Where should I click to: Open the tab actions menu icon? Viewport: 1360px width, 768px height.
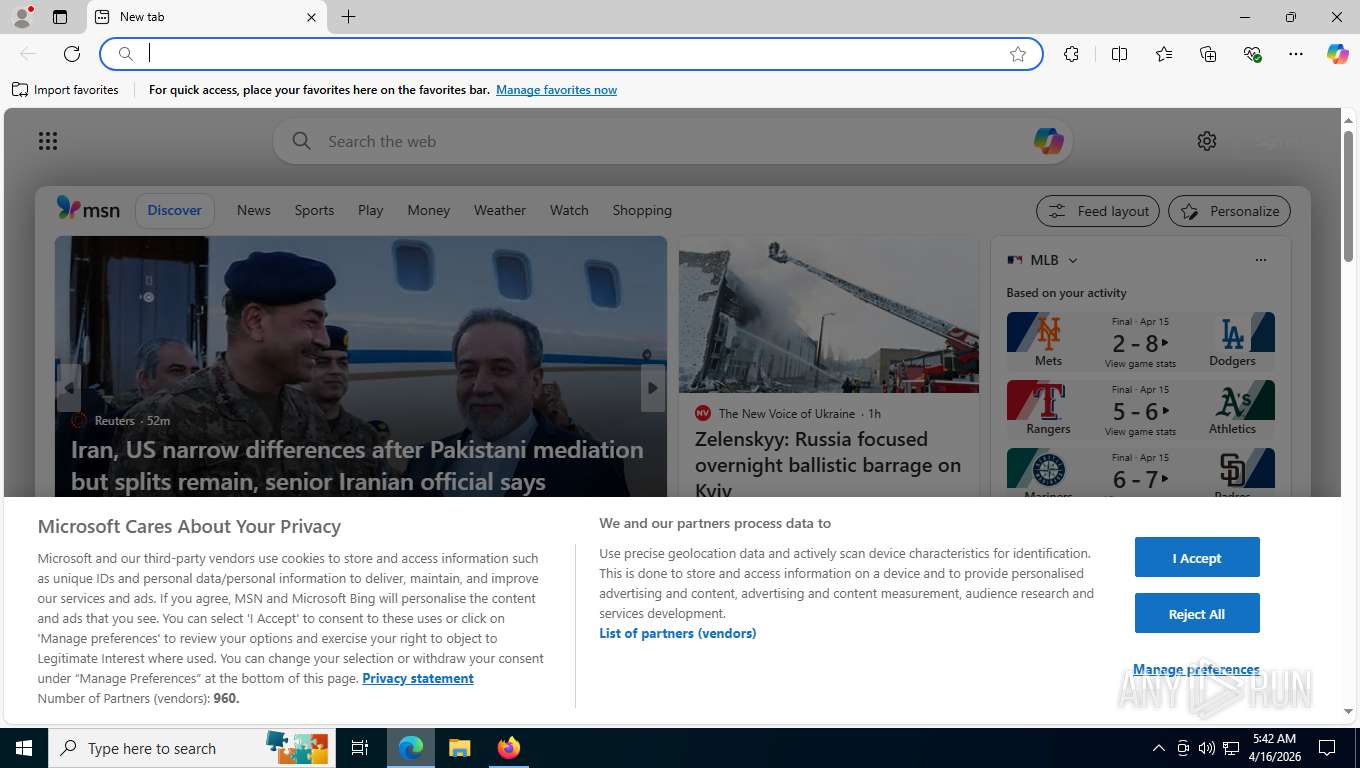pyautogui.click(x=60, y=17)
